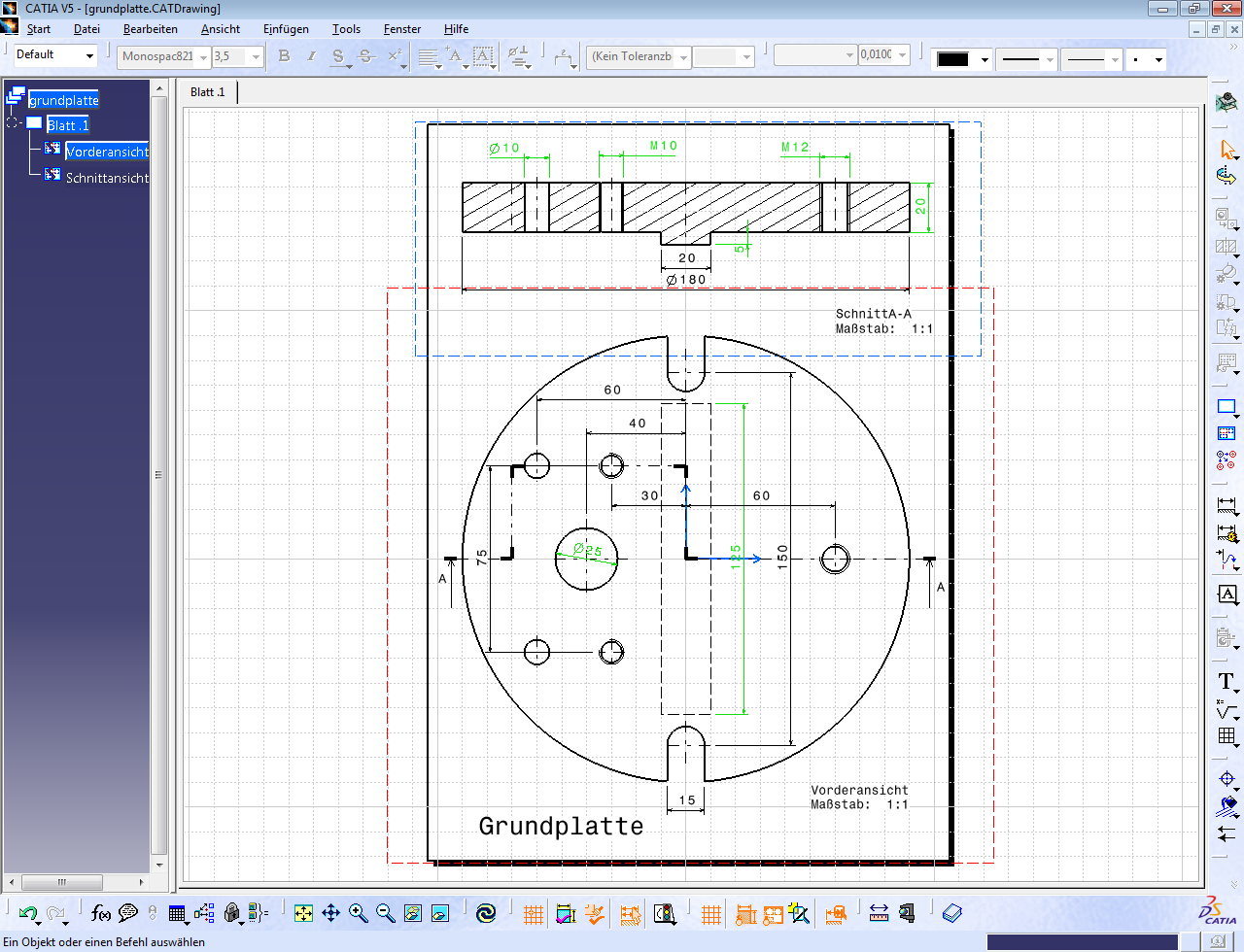Toggle bold text formatting

[x=283, y=55]
